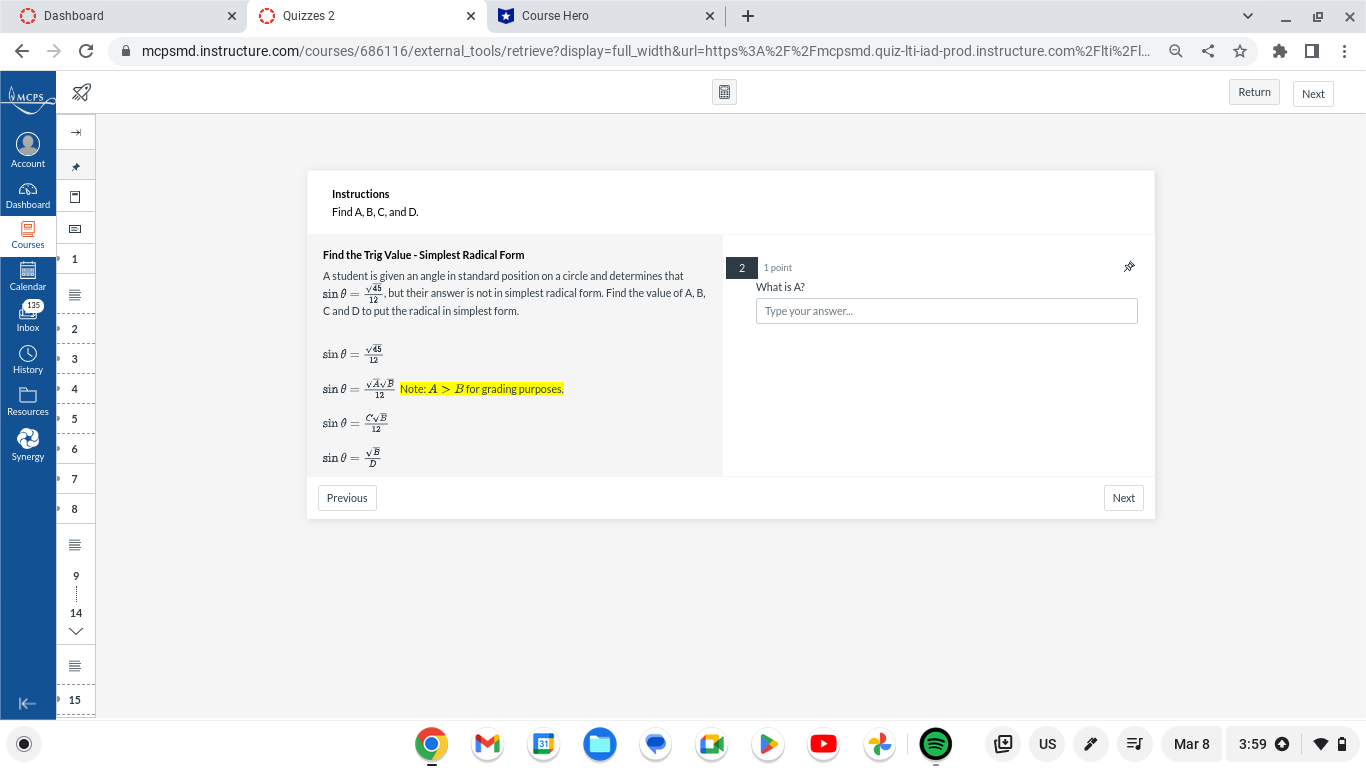Switch to the Dashboard tab
This screenshot has width=1366, height=768.
click(120, 15)
